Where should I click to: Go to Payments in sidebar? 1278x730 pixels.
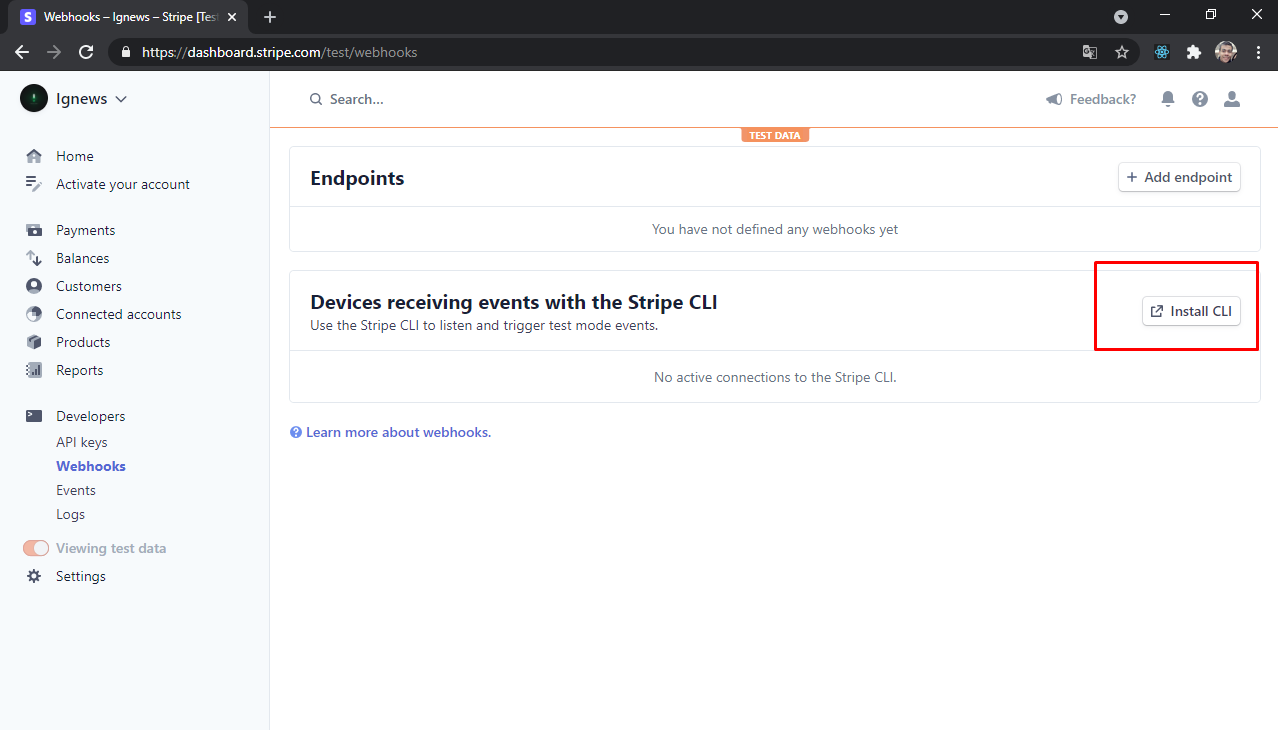tap(86, 230)
